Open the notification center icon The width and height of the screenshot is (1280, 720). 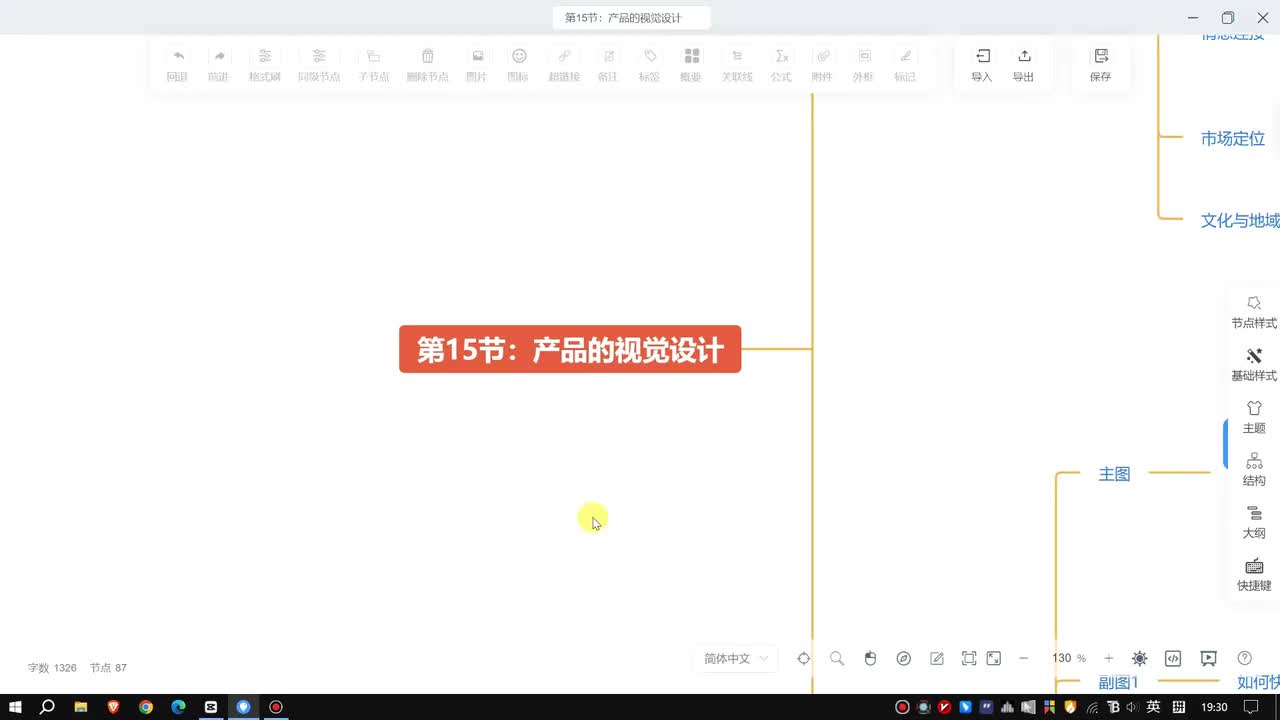1250,707
